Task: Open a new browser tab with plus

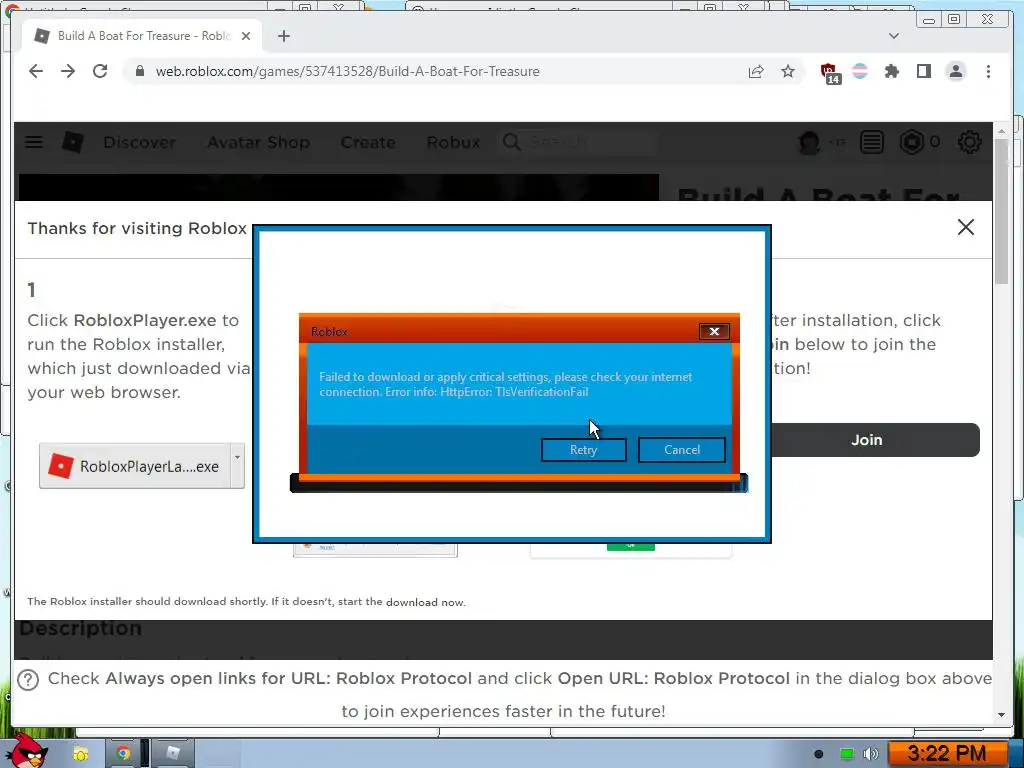Action: (x=283, y=36)
